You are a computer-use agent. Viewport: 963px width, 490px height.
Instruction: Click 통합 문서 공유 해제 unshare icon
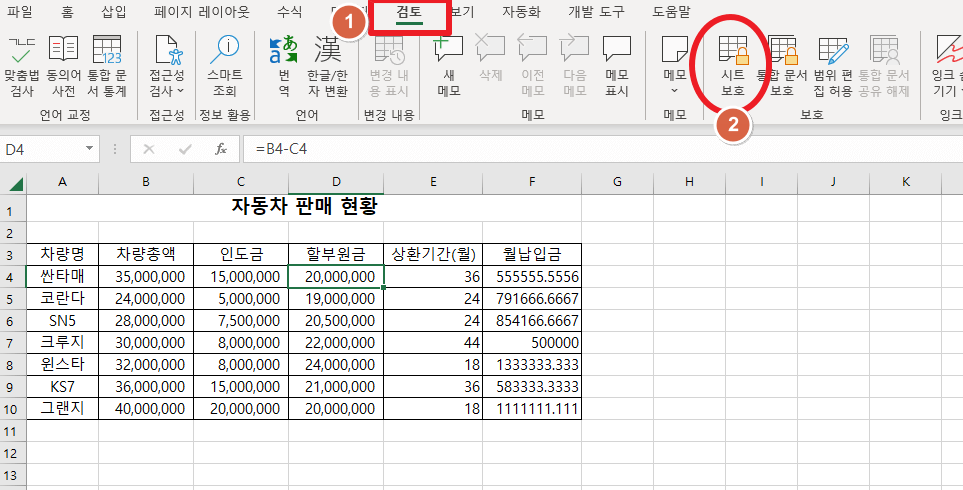[884, 49]
